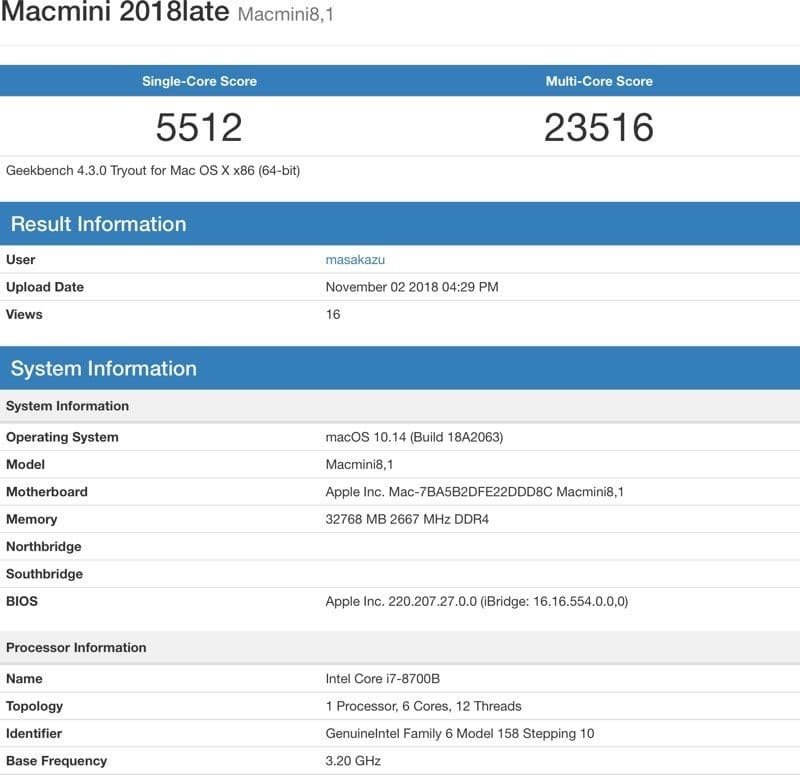Select the Multi-Core Score header
Image resolution: width=800 pixels, height=775 pixels.
596,82
